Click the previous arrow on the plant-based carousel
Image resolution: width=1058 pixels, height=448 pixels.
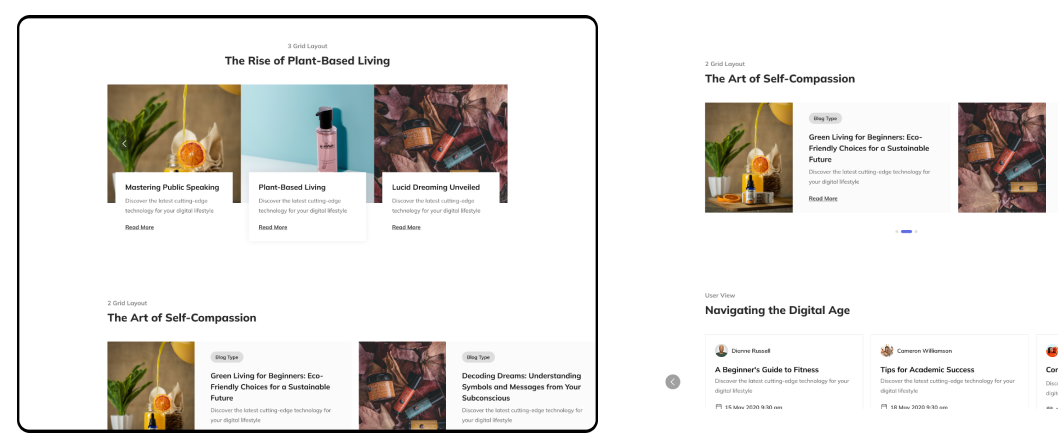124,144
